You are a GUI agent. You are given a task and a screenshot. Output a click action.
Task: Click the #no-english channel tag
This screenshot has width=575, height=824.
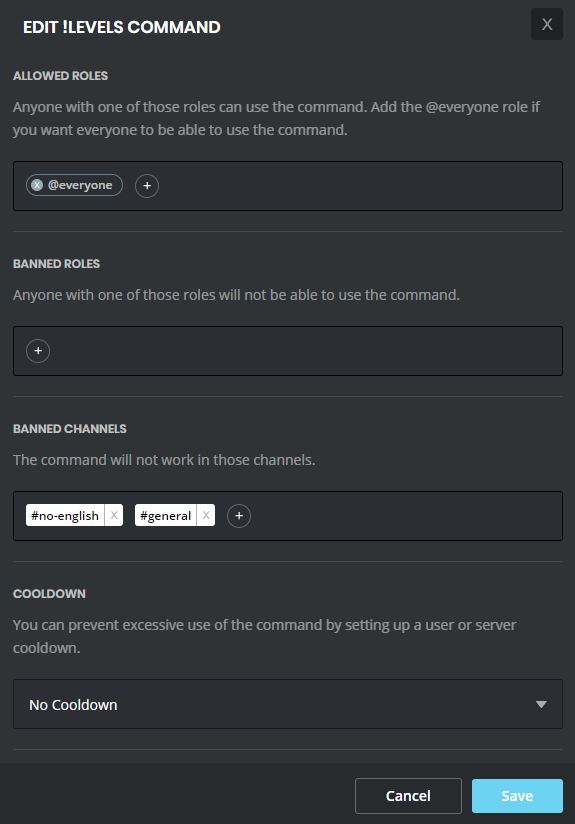65,516
